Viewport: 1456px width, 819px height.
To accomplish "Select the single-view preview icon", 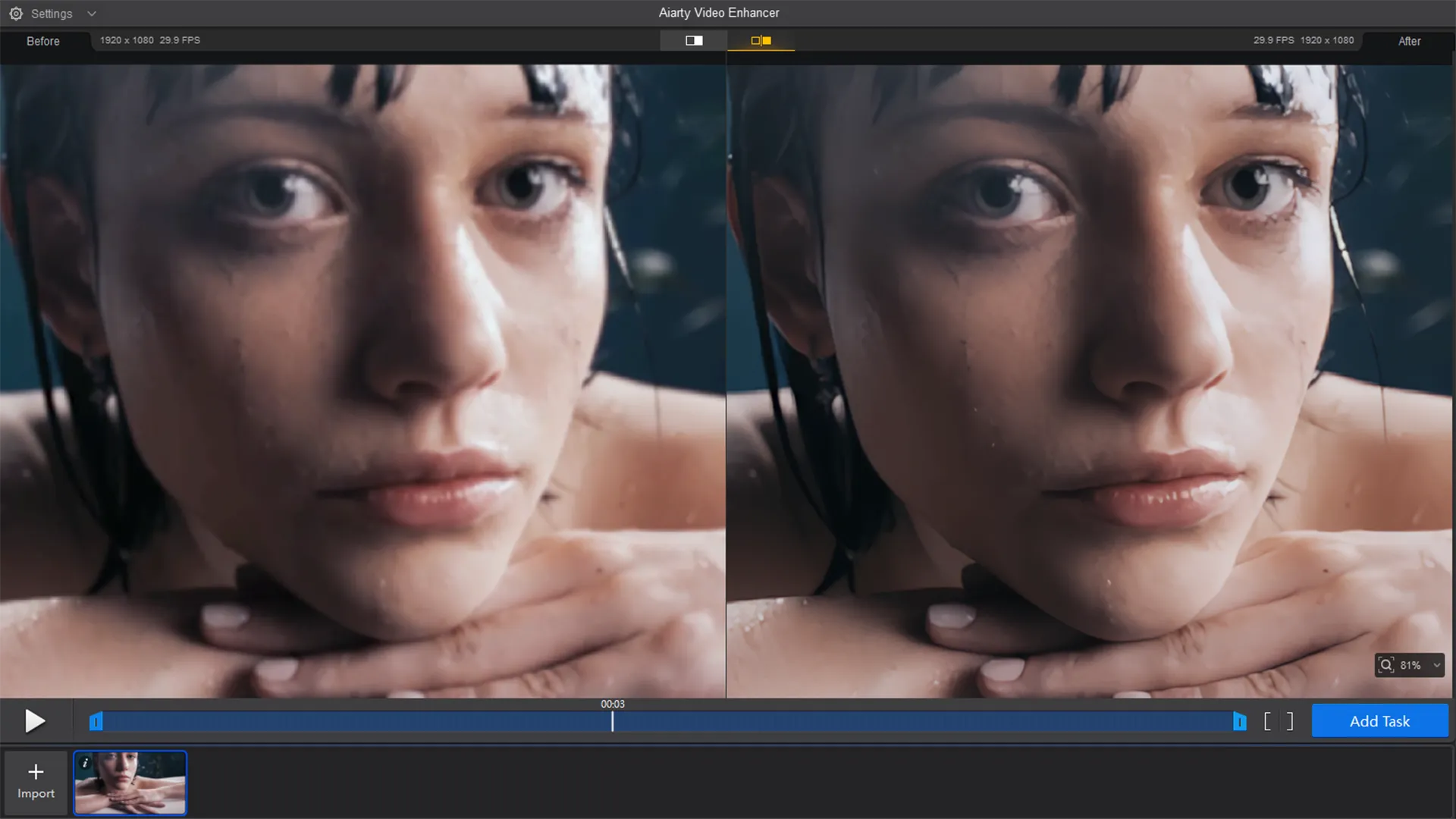I will [693, 40].
